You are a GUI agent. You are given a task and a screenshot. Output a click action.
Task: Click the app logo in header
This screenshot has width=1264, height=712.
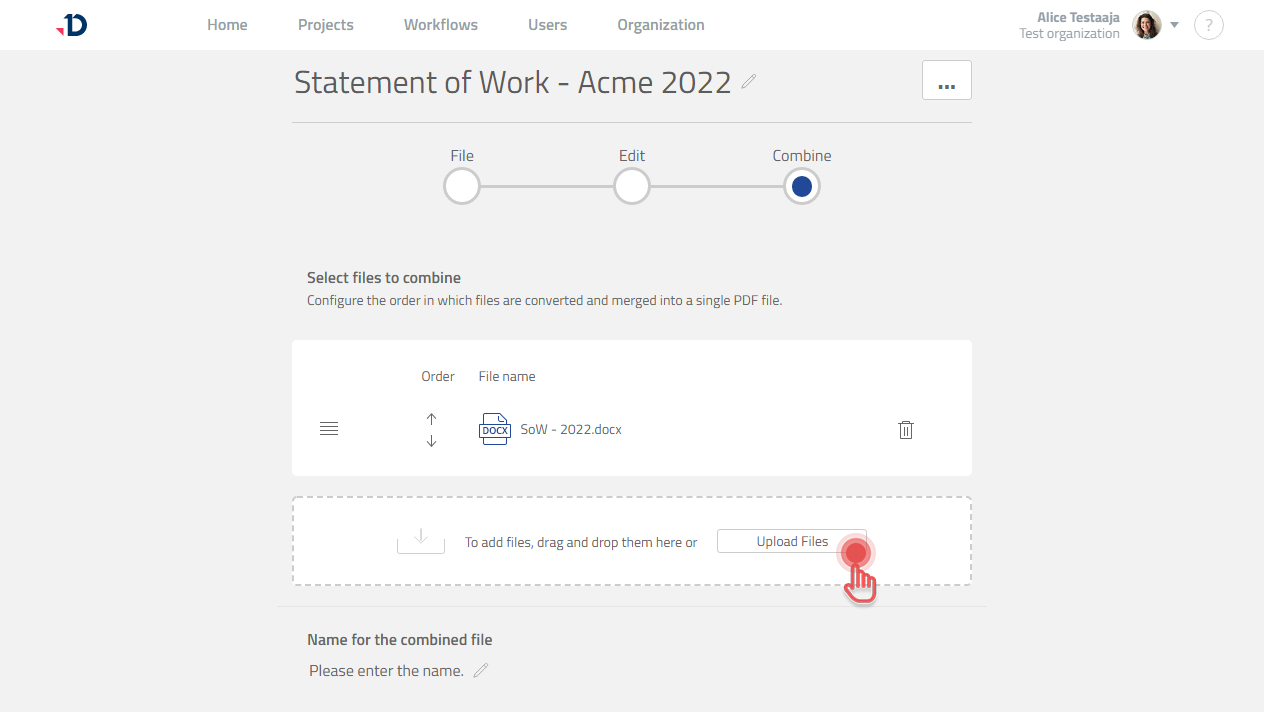coord(72,25)
